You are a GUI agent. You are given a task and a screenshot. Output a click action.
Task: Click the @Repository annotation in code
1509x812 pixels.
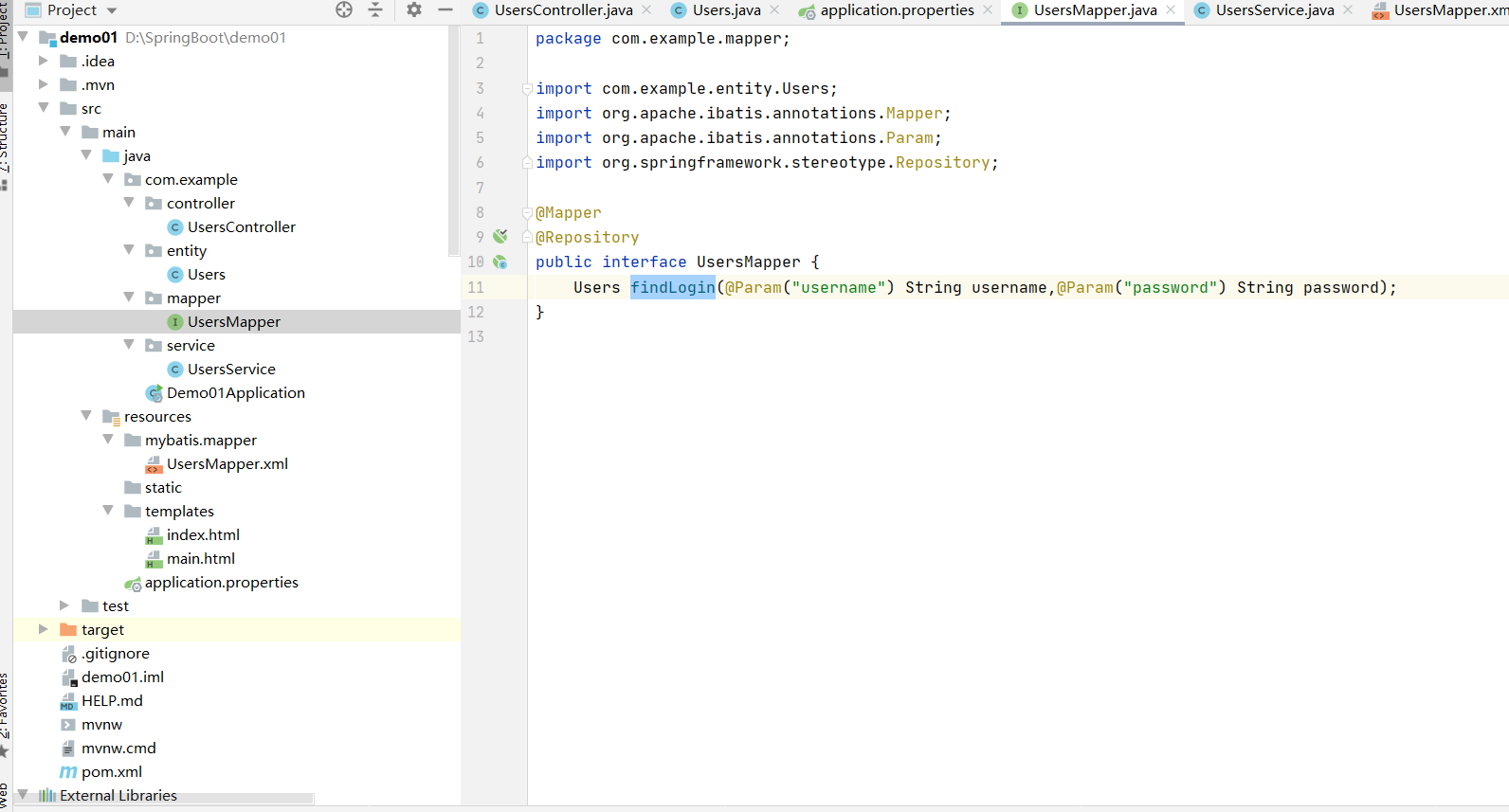click(x=587, y=238)
